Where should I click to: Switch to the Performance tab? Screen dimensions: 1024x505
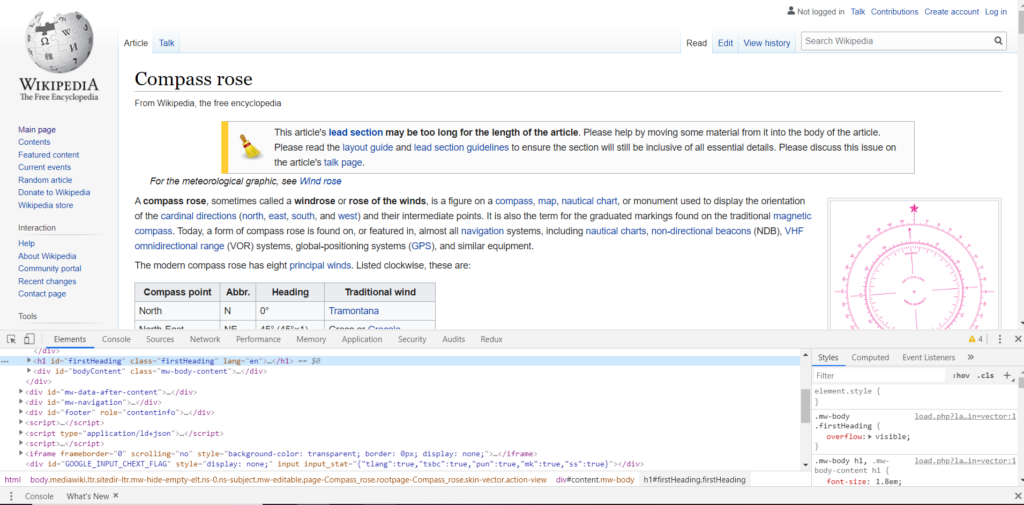tap(259, 339)
